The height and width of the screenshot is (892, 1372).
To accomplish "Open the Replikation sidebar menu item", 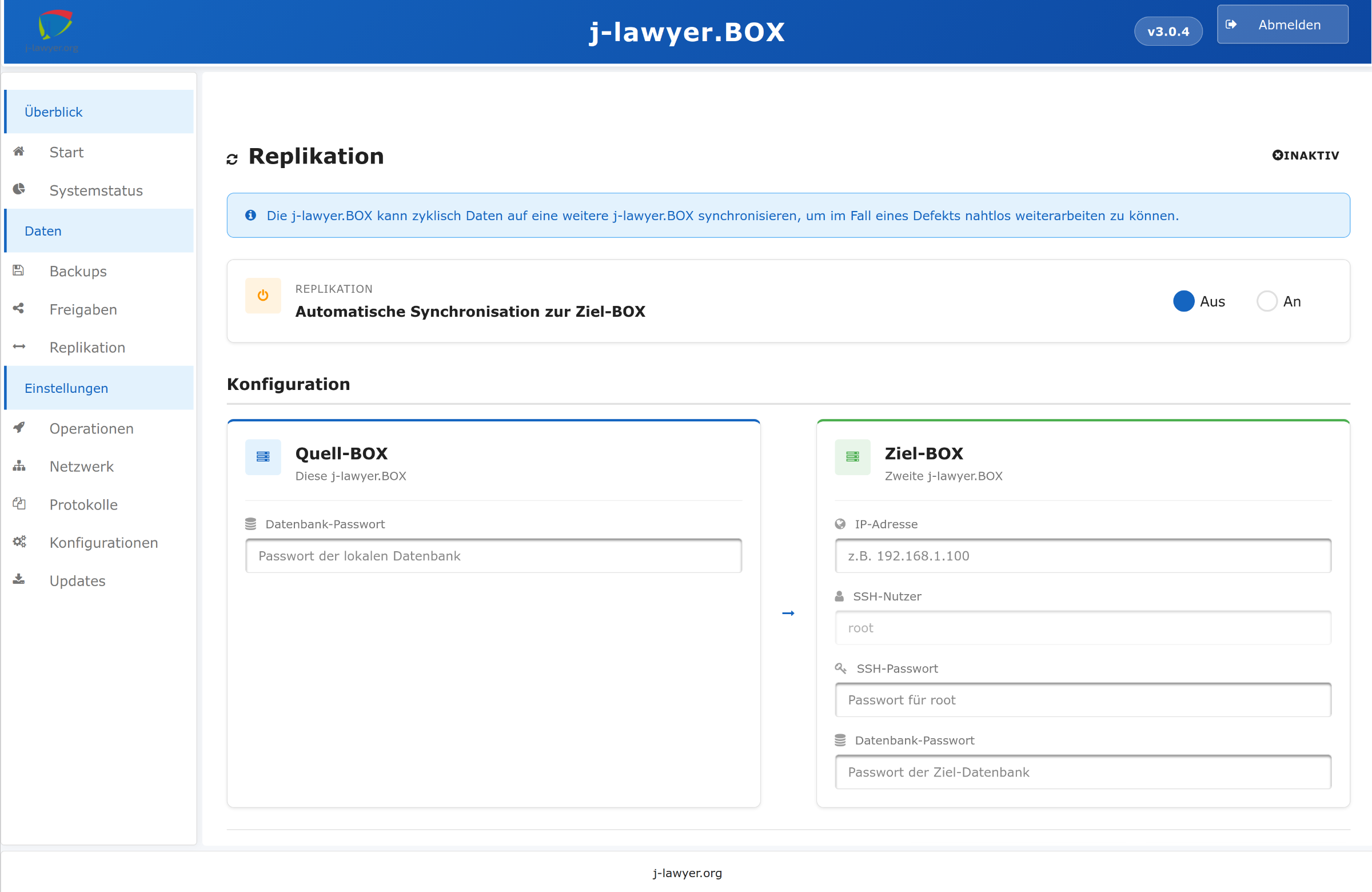I will coord(87,348).
